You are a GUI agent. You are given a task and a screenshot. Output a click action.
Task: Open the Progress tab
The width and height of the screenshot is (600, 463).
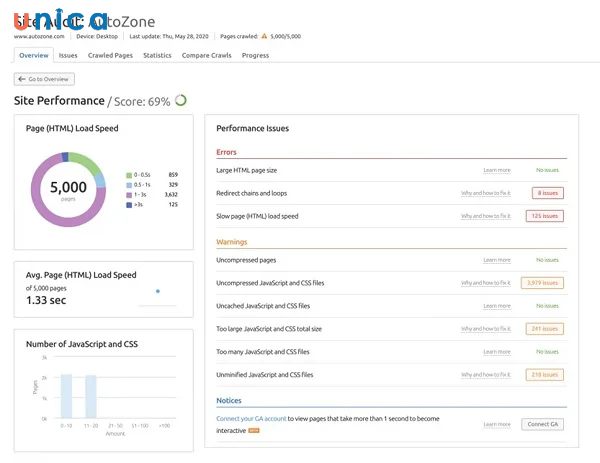(255, 56)
